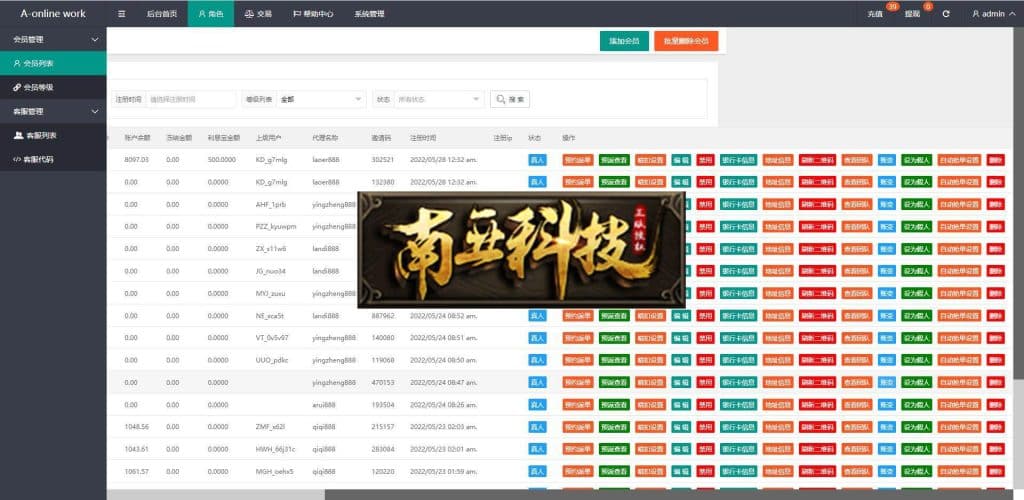Click 刷新二维码 for user UUO_pdkc

(x=817, y=360)
